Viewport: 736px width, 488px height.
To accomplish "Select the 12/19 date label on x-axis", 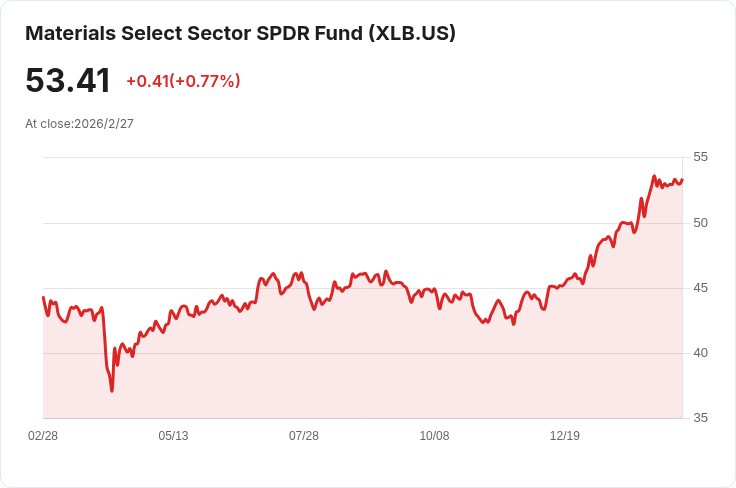I will tap(565, 436).
